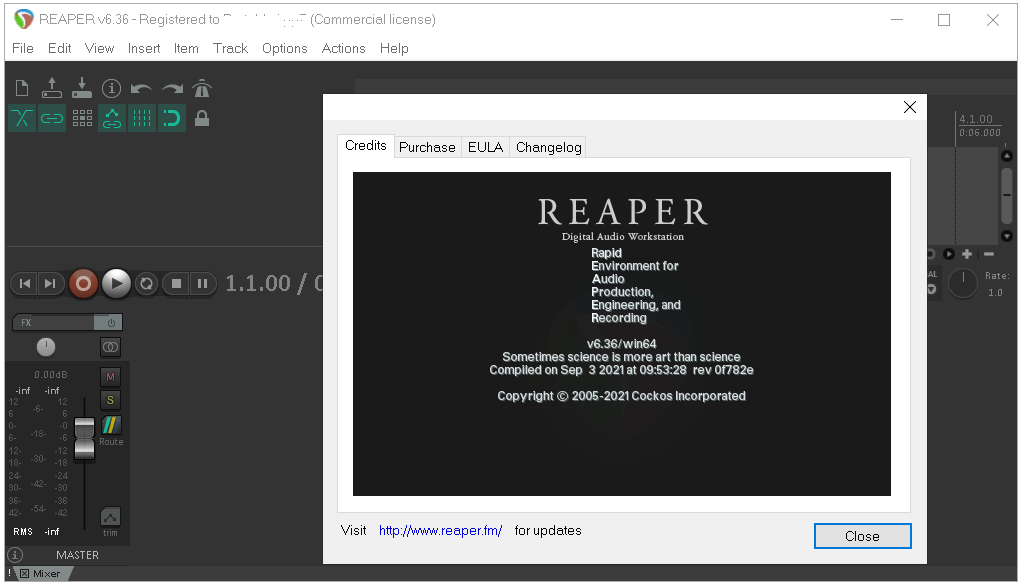The height and width of the screenshot is (584, 1019).
Task: Click the Close button in About dialog
Action: tap(862, 536)
